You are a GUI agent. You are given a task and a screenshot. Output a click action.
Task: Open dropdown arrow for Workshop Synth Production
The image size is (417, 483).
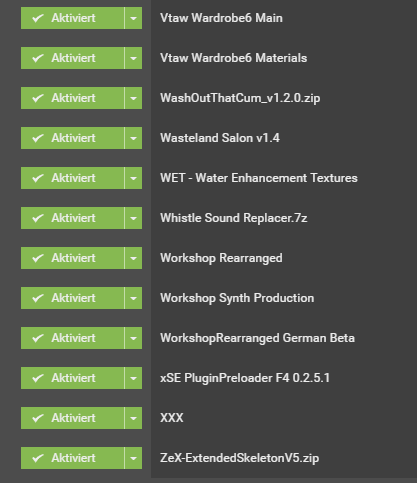[133, 298]
